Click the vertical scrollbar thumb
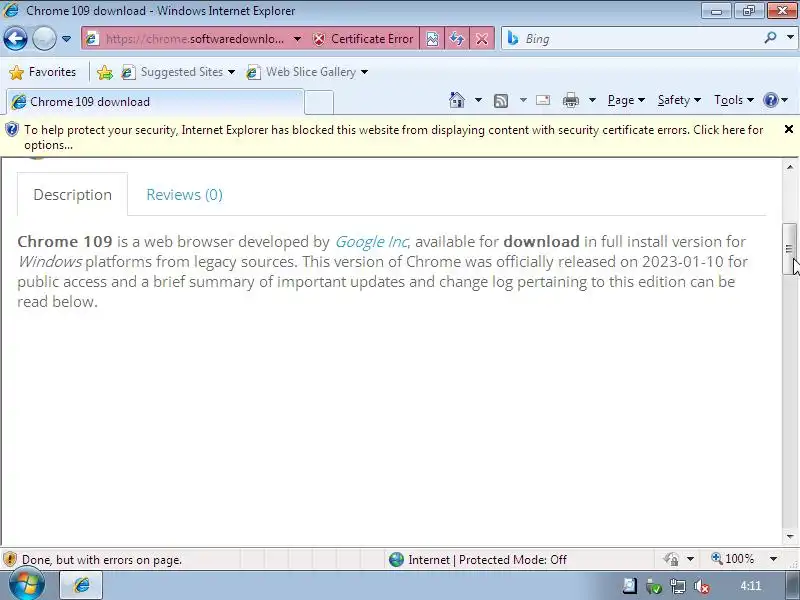 point(789,249)
